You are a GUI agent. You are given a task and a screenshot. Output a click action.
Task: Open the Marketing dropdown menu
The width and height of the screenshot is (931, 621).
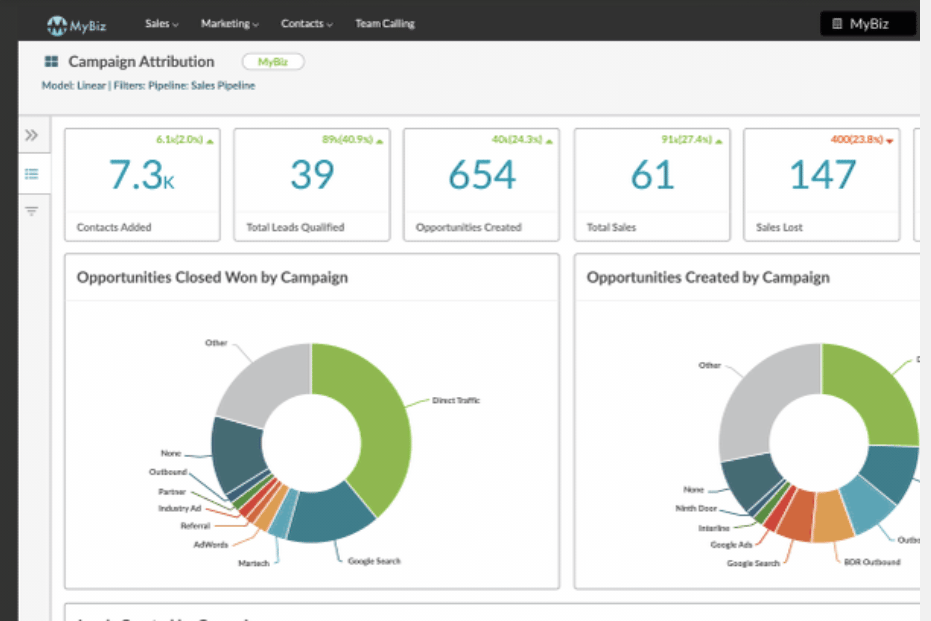(229, 23)
